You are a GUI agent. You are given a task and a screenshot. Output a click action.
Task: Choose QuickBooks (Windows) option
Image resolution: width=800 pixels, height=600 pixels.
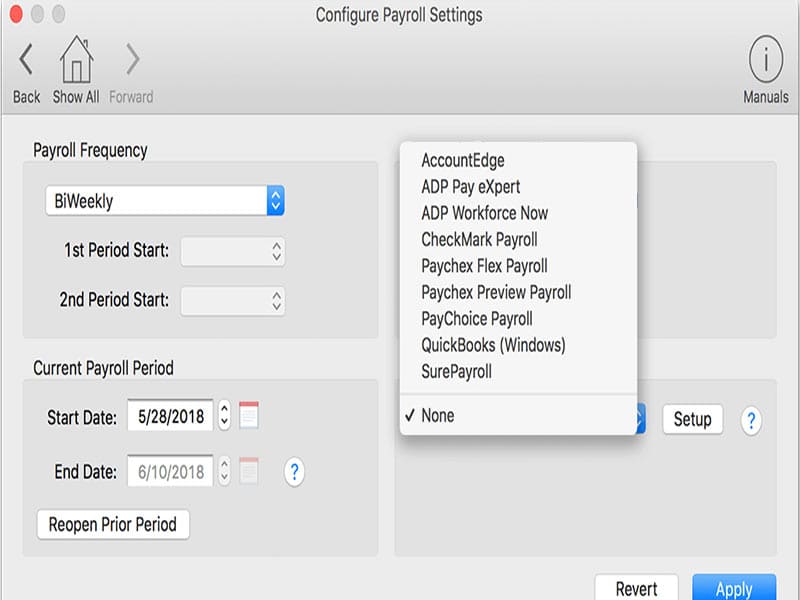tap(493, 345)
